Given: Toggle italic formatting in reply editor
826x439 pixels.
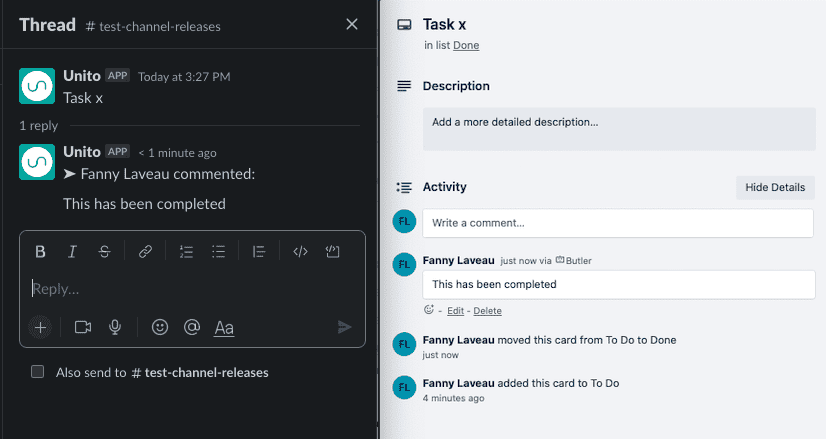Looking at the screenshot, I should [72, 252].
